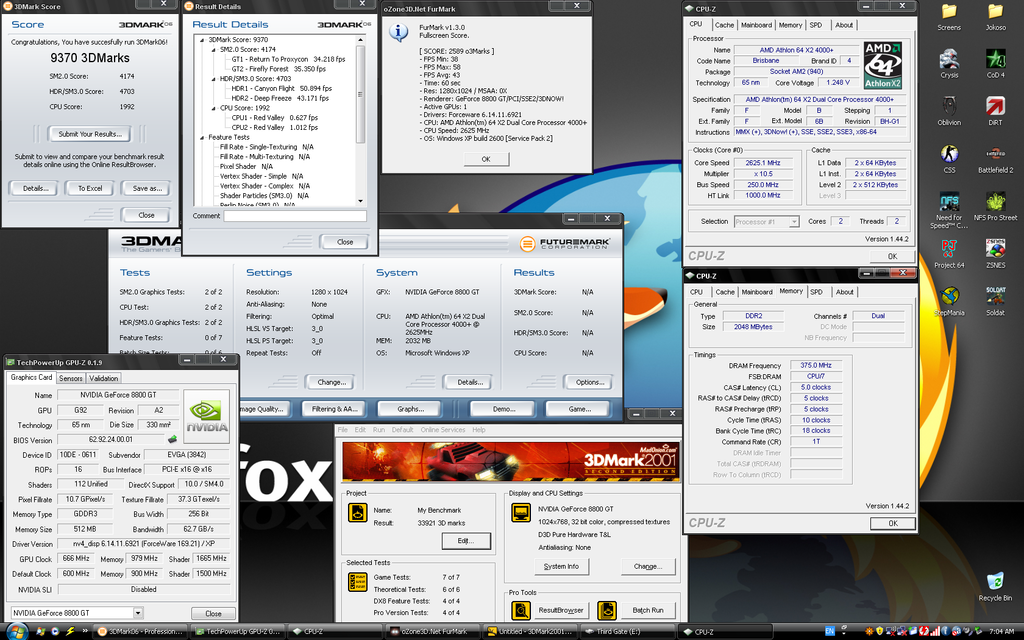Open the GPU selection dropdown in GPU-Z
Image resolution: width=1024 pixels, height=640 pixels.
pos(138,613)
